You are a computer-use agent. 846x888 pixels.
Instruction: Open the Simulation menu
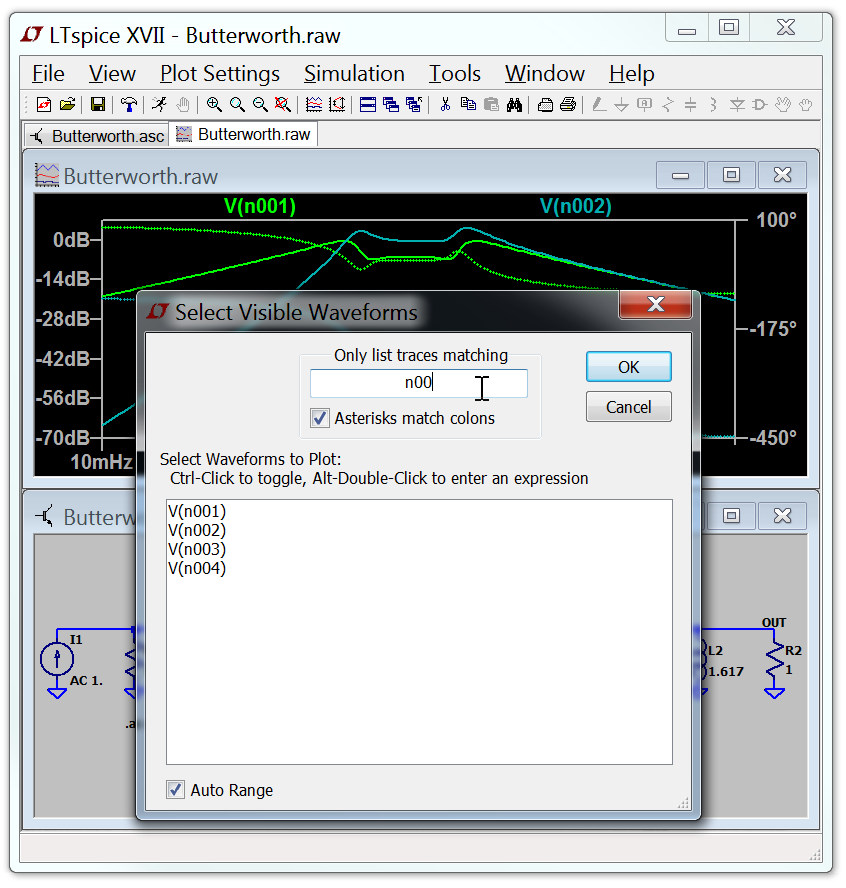coord(354,74)
